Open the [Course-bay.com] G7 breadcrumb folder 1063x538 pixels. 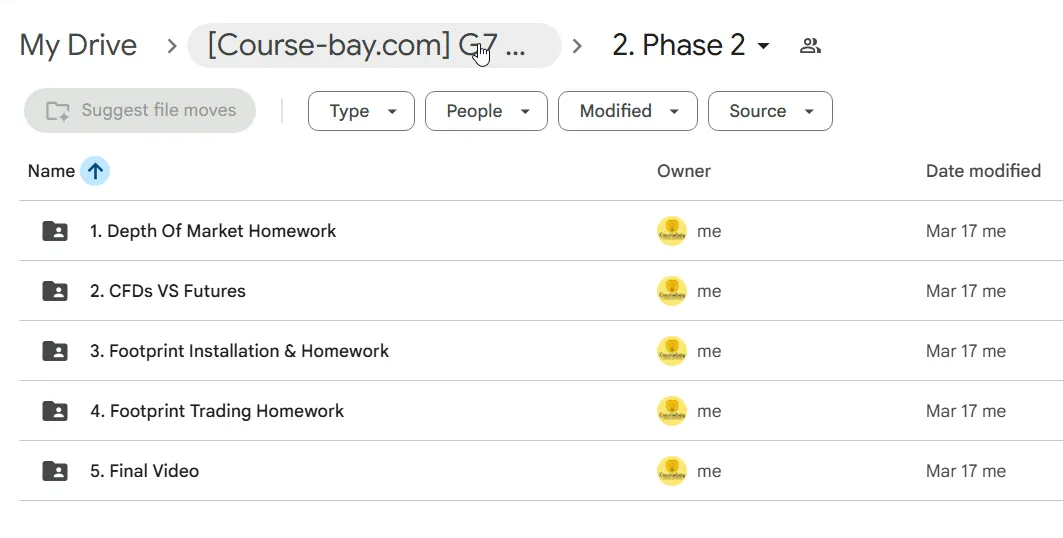[374, 45]
